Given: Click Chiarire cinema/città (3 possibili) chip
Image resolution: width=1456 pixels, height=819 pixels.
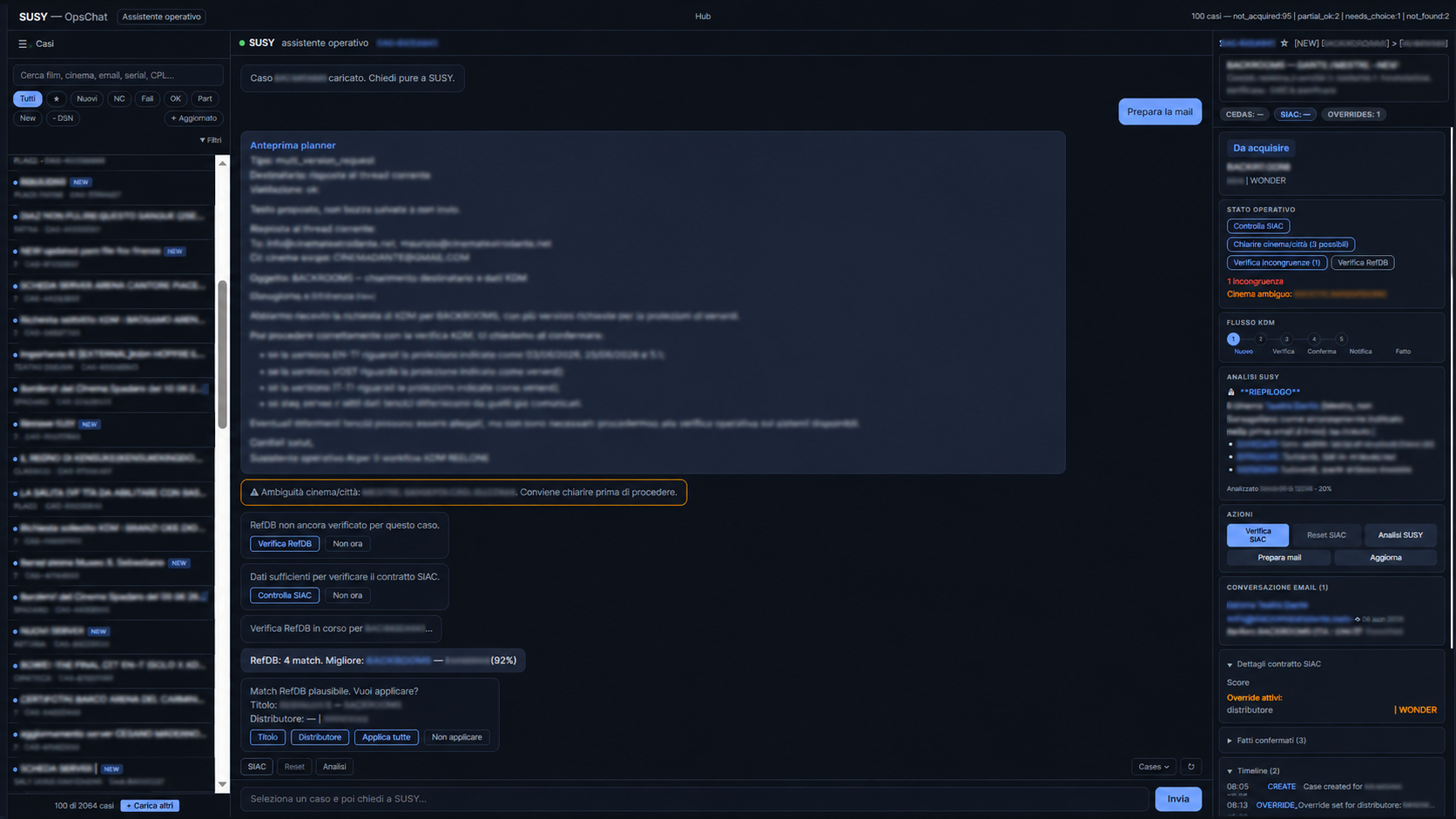Looking at the screenshot, I should (1291, 245).
